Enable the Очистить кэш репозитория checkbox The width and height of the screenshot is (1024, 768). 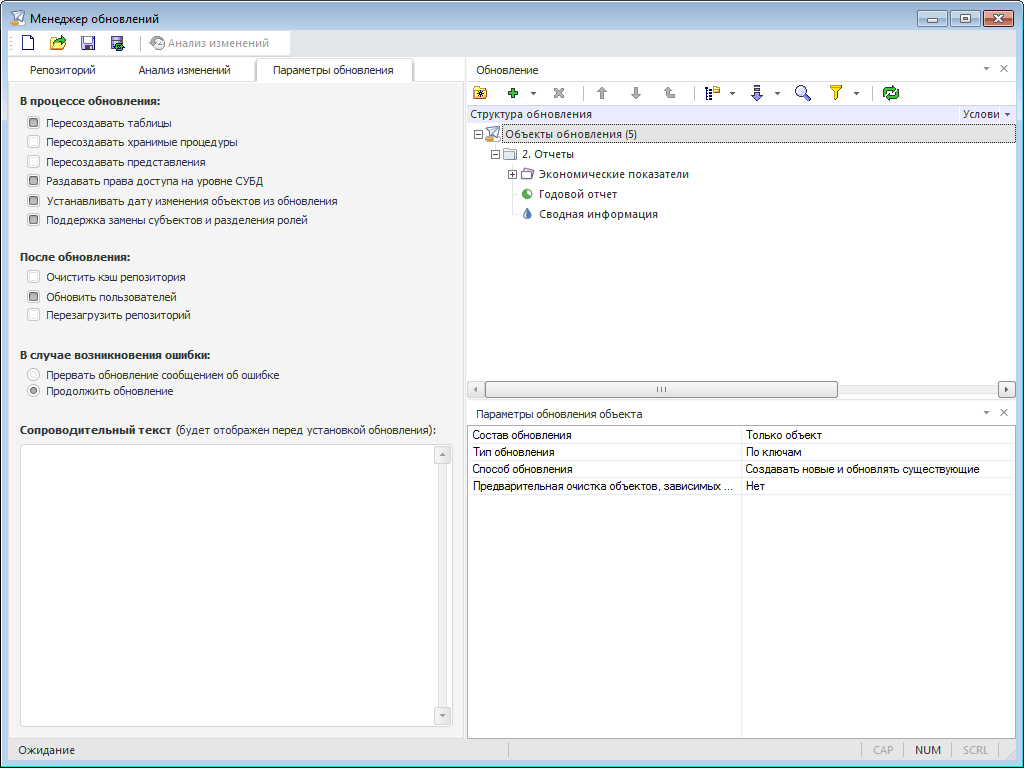[34, 277]
